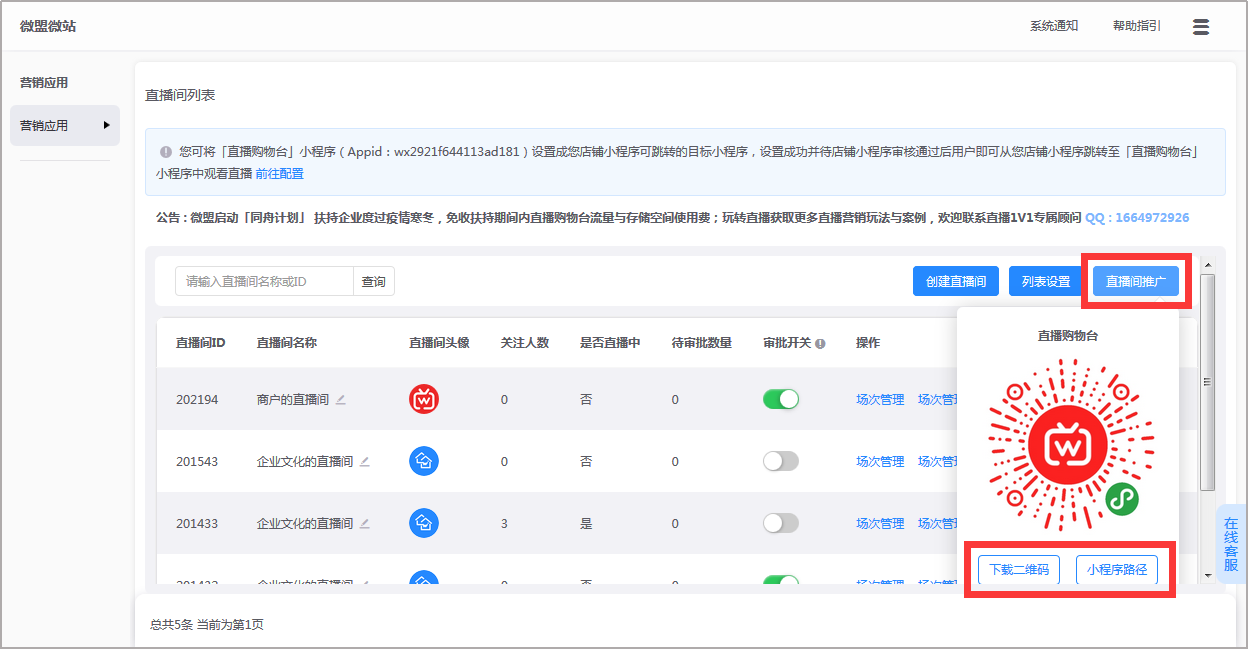This screenshot has width=1249, height=649.
Task: Click the info icon next to 审批开关
Action: (x=820, y=343)
